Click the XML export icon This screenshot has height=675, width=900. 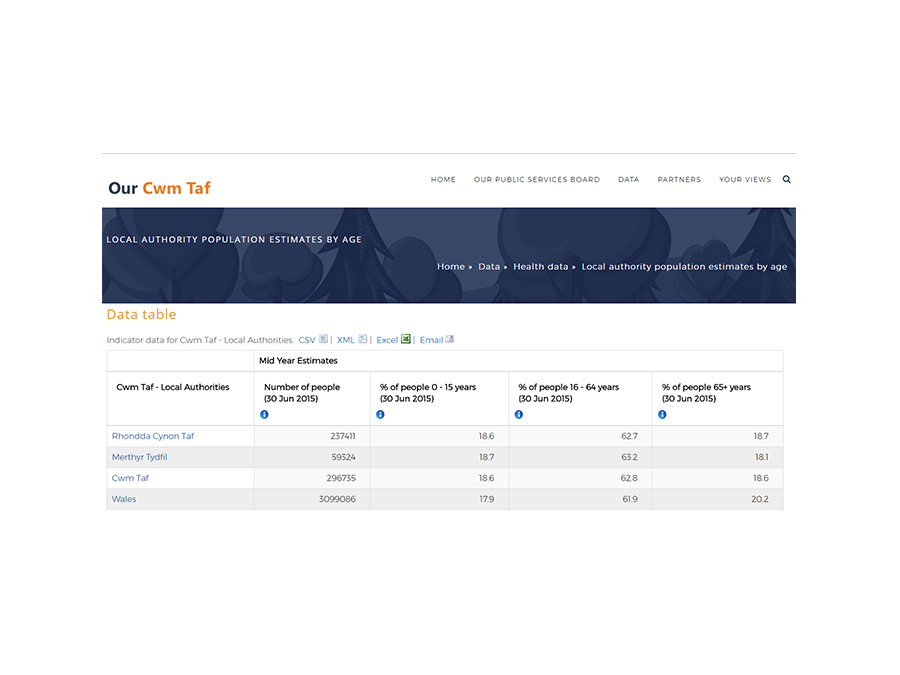coord(363,340)
